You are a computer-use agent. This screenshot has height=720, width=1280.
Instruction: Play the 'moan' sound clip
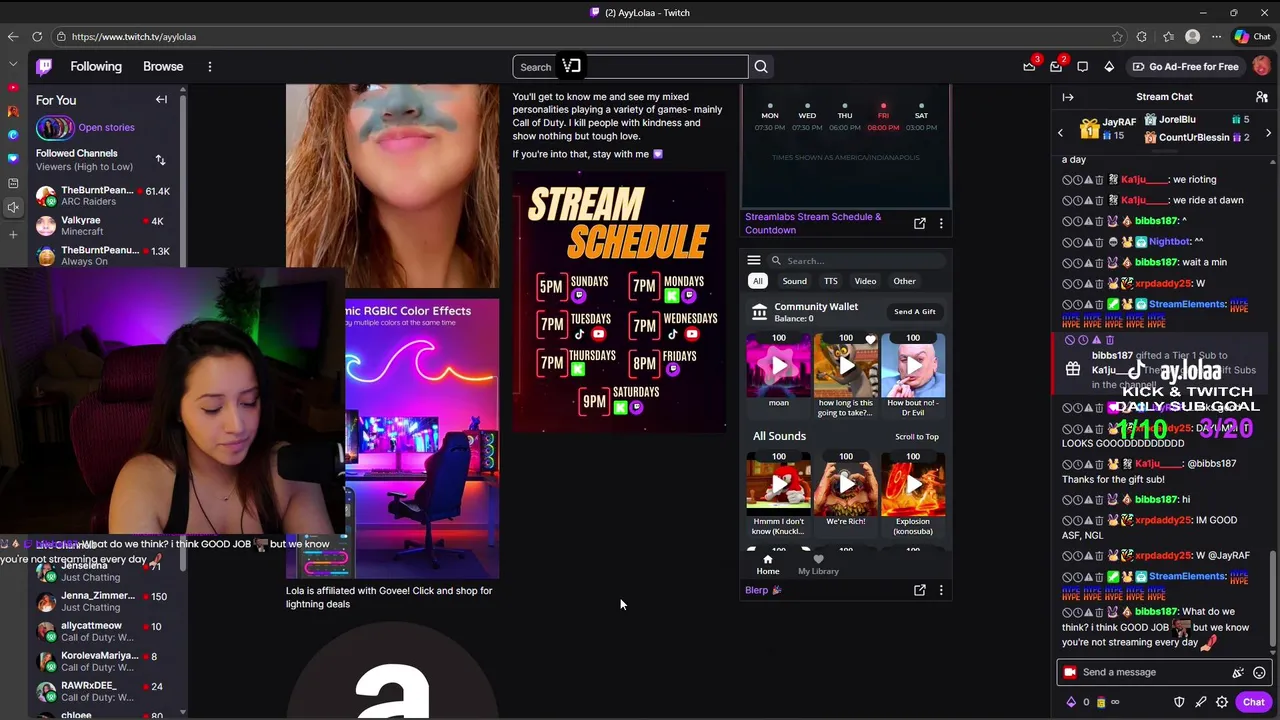pyautogui.click(x=779, y=366)
